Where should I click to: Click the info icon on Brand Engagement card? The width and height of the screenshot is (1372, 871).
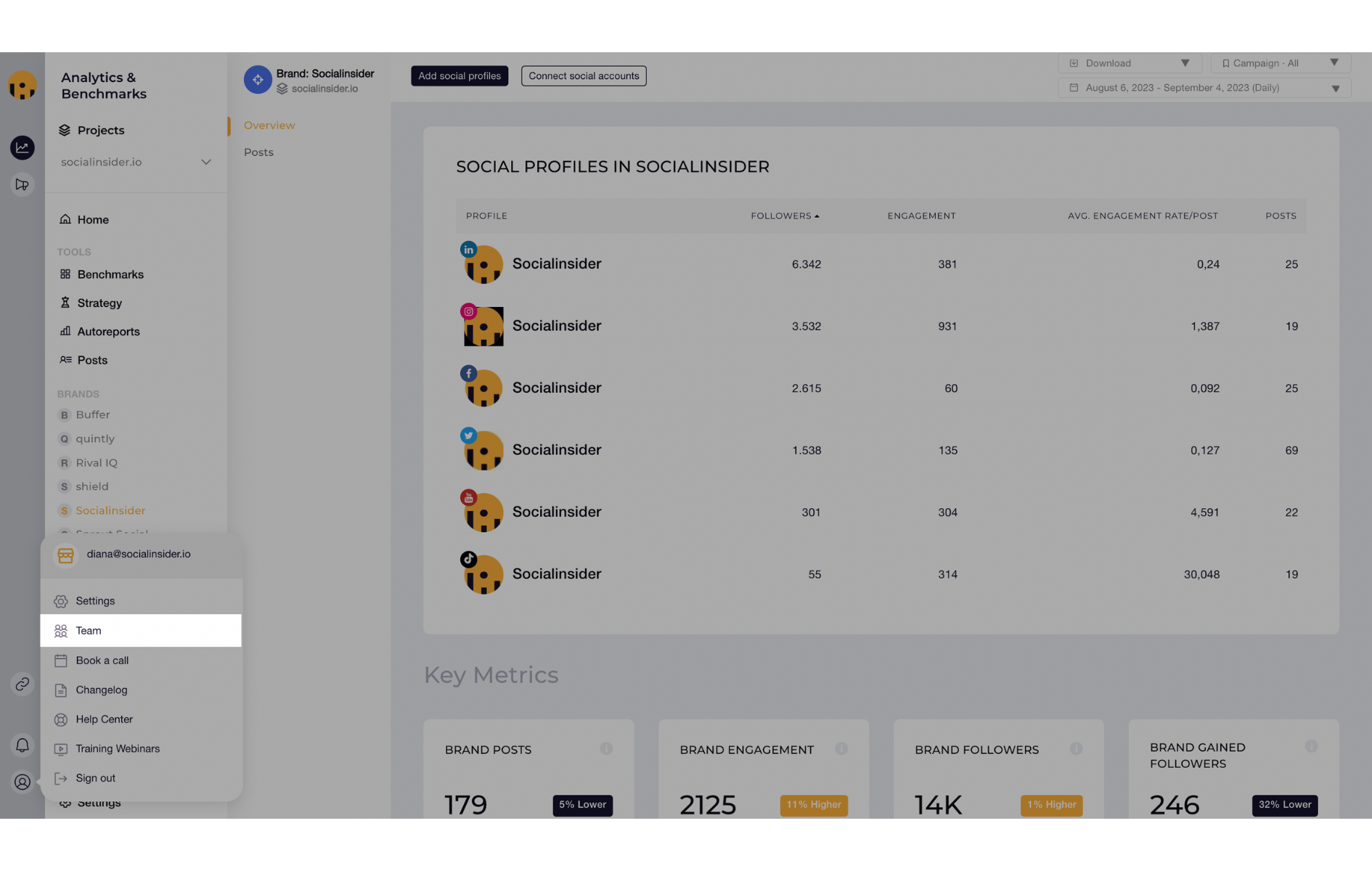(841, 748)
